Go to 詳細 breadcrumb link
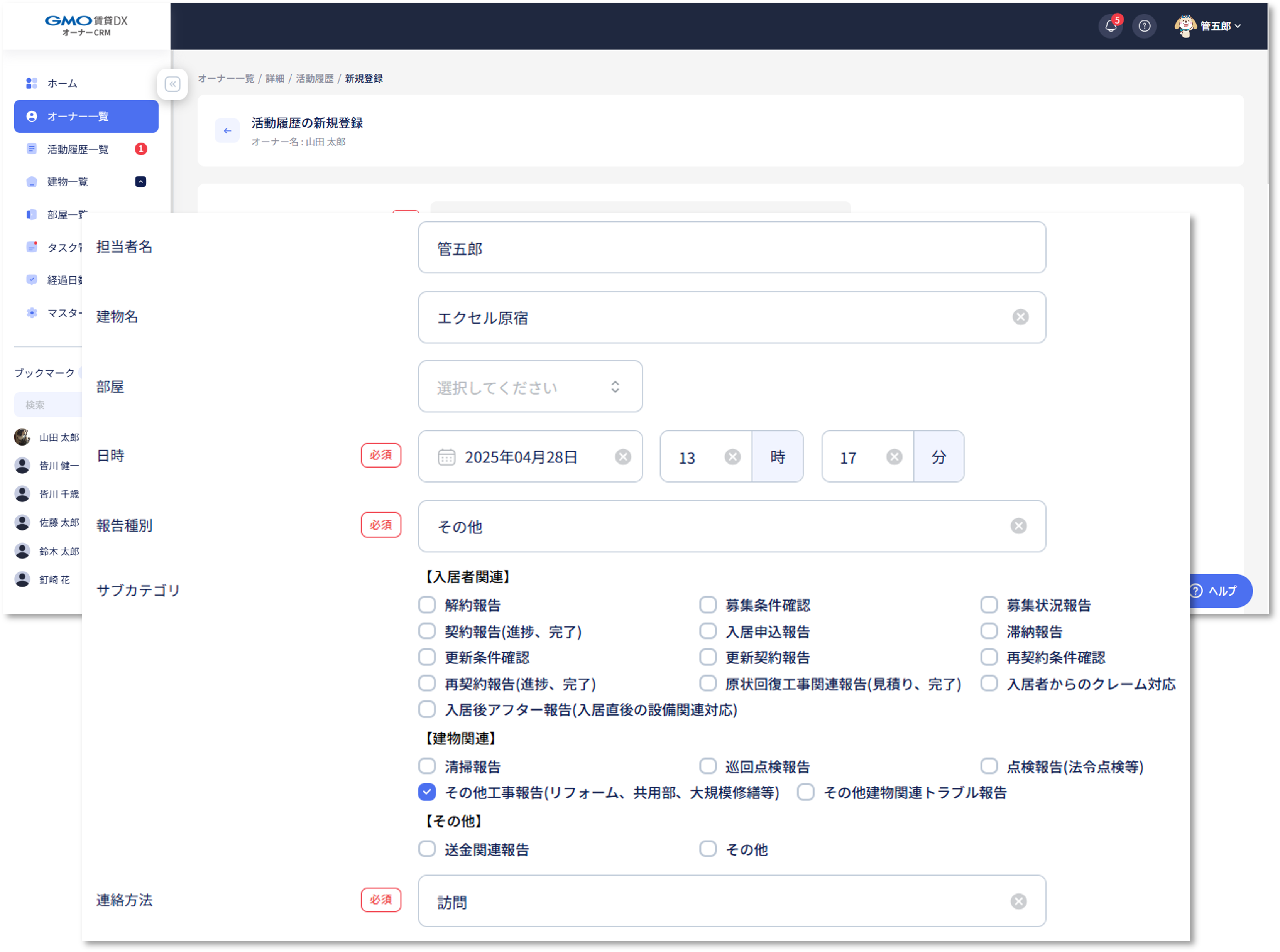This screenshot has width=1280, height=952. tap(275, 78)
